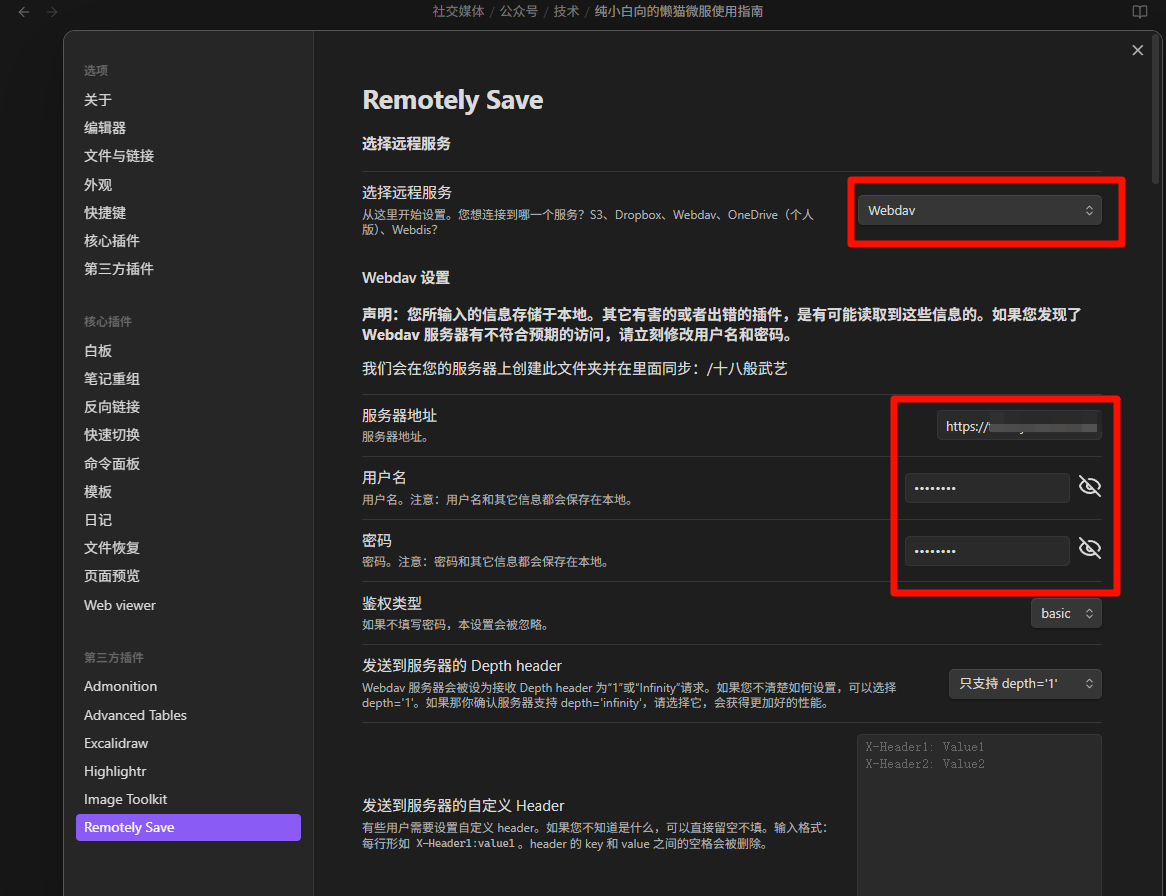Viewport: 1166px width, 896px height.
Task: Click the forward navigation arrow icon
Action: point(51,12)
